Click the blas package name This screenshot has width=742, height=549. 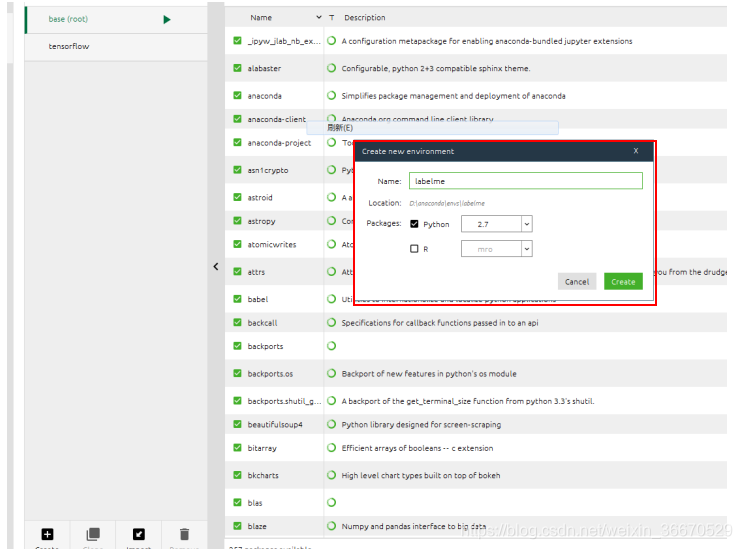click(255, 503)
